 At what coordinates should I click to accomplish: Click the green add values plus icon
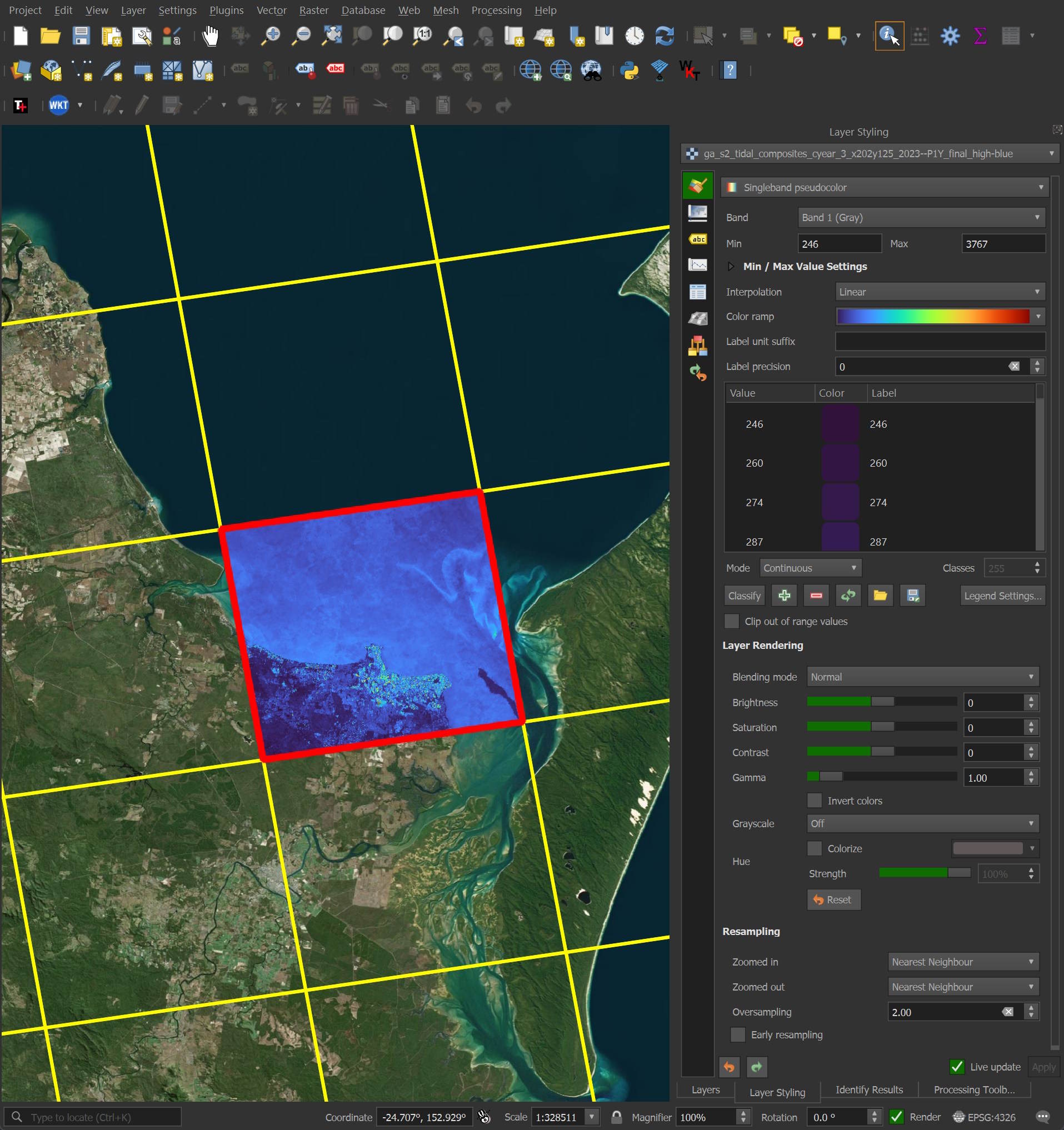point(785,596)
